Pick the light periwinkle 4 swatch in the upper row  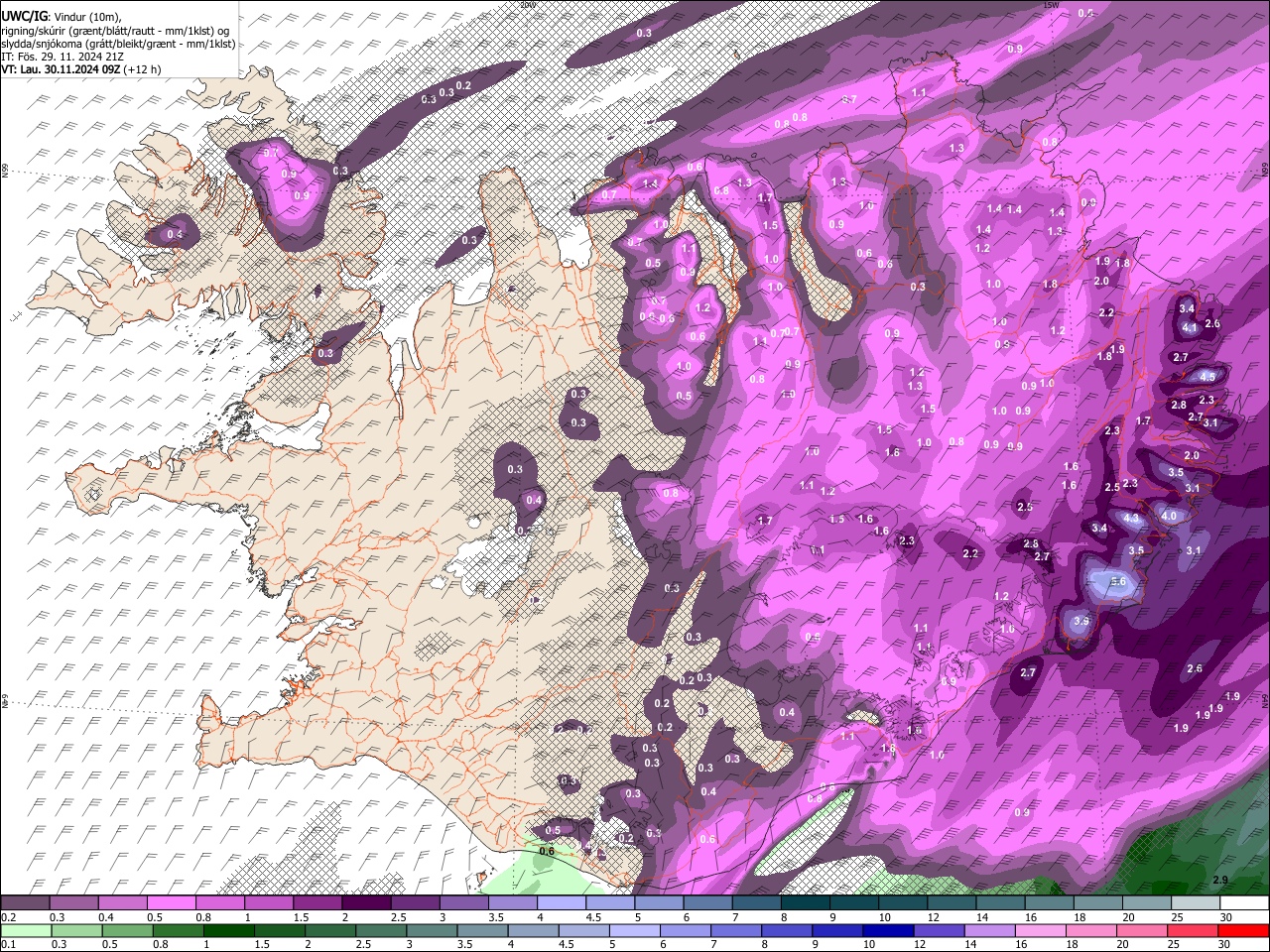(x=562, y=903)
